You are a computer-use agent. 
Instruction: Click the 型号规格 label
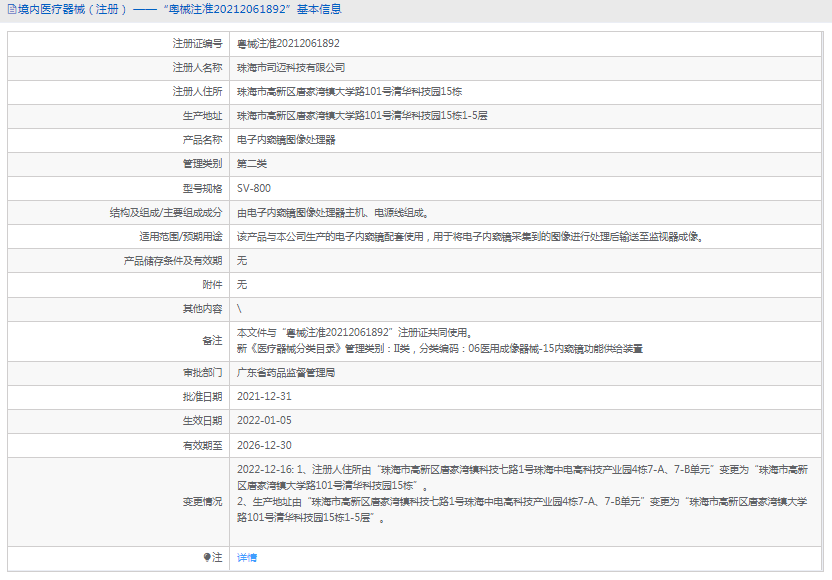click(x=202, y=188)
